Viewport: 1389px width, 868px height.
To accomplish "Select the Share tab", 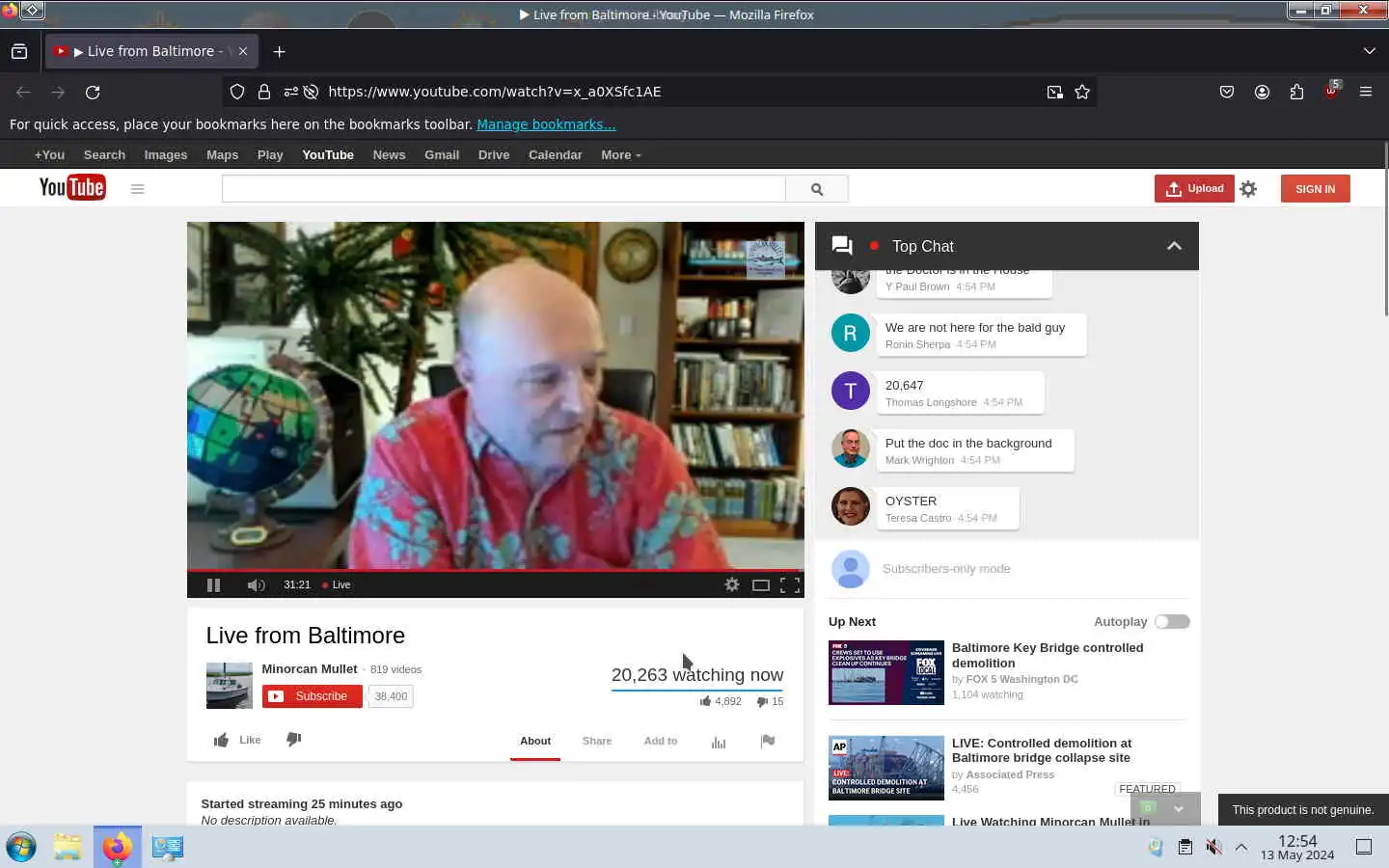I will (597, 741).
